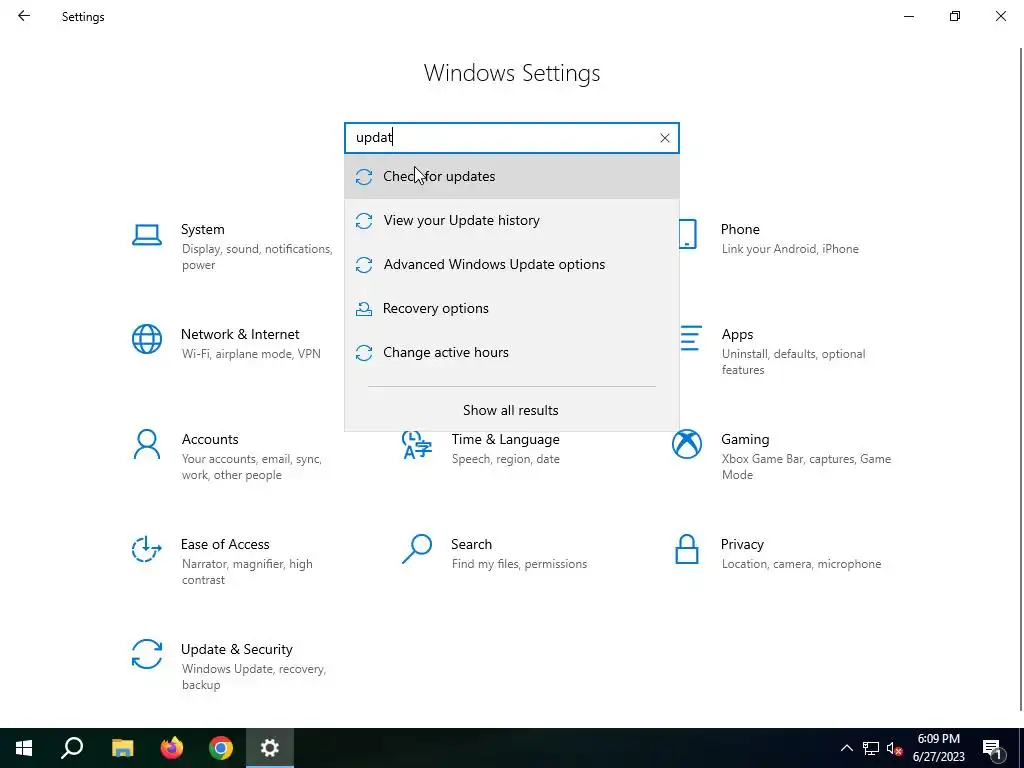The height and width of the screenshot is (768, 1024).
Task: Click the icon beside Recovery options
Action: [364, 308]
